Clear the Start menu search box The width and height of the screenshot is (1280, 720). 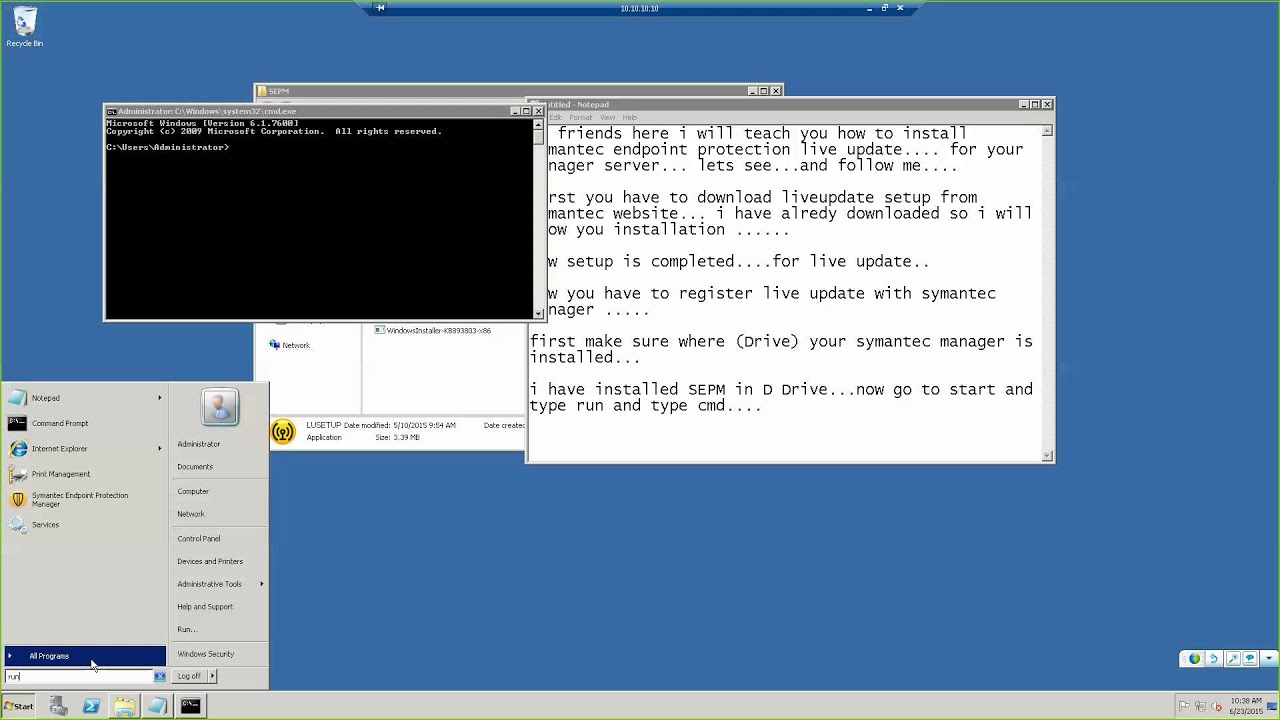pyautogui.click(x=159, y=677)
